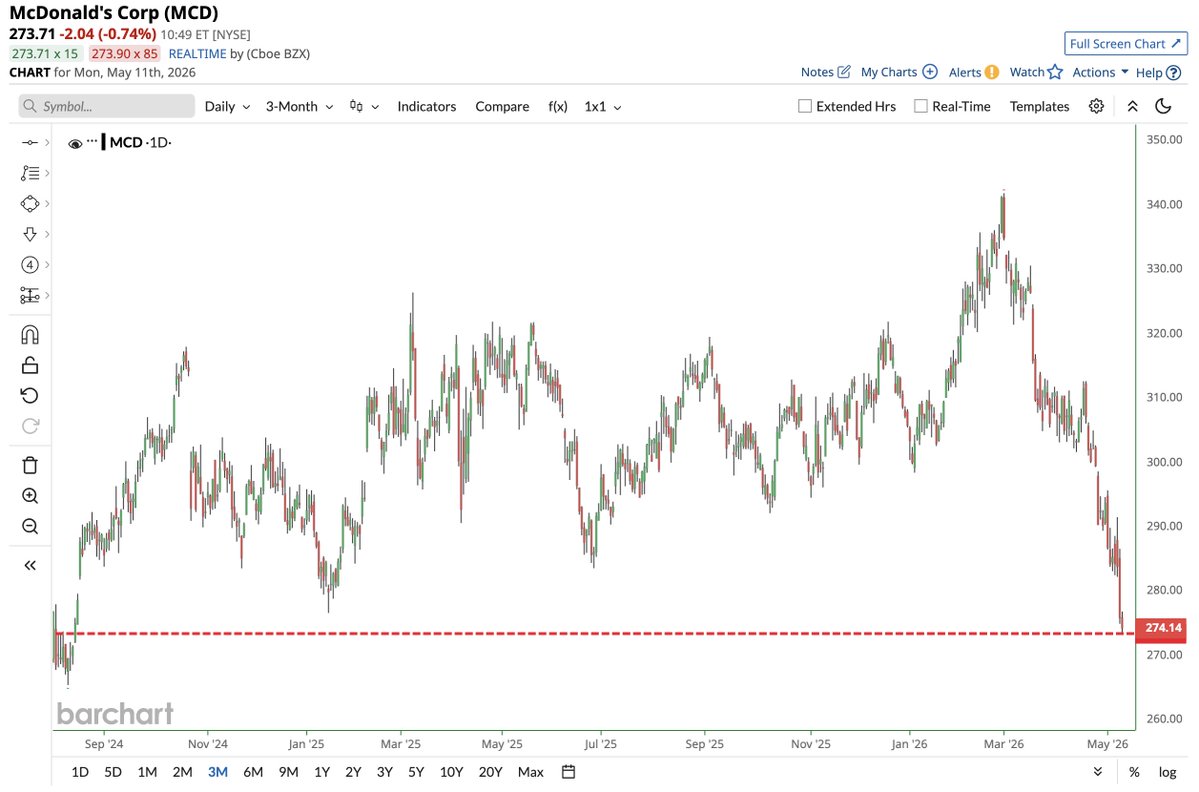1199x792 pixels.
Task: Expand the Actions dropdown
Action: 1100,72
